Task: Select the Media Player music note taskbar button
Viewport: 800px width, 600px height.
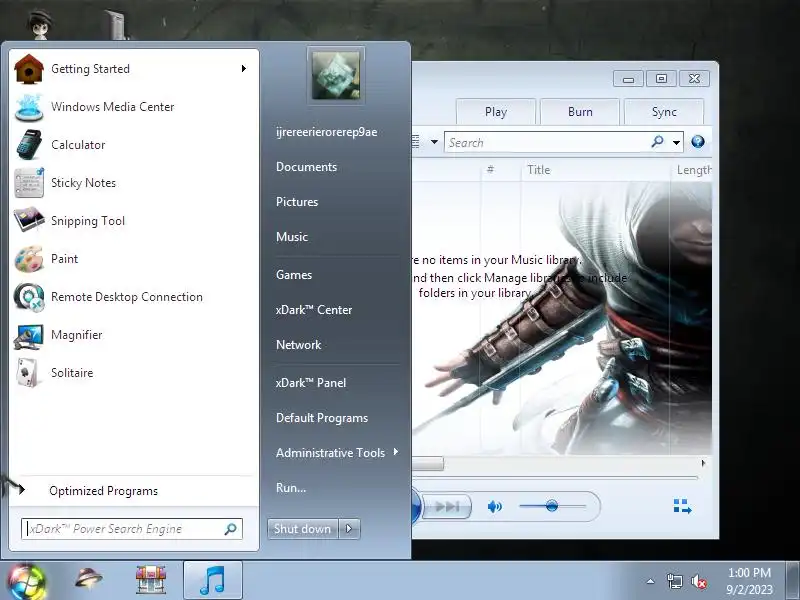Action: click(x=213, y=580)
